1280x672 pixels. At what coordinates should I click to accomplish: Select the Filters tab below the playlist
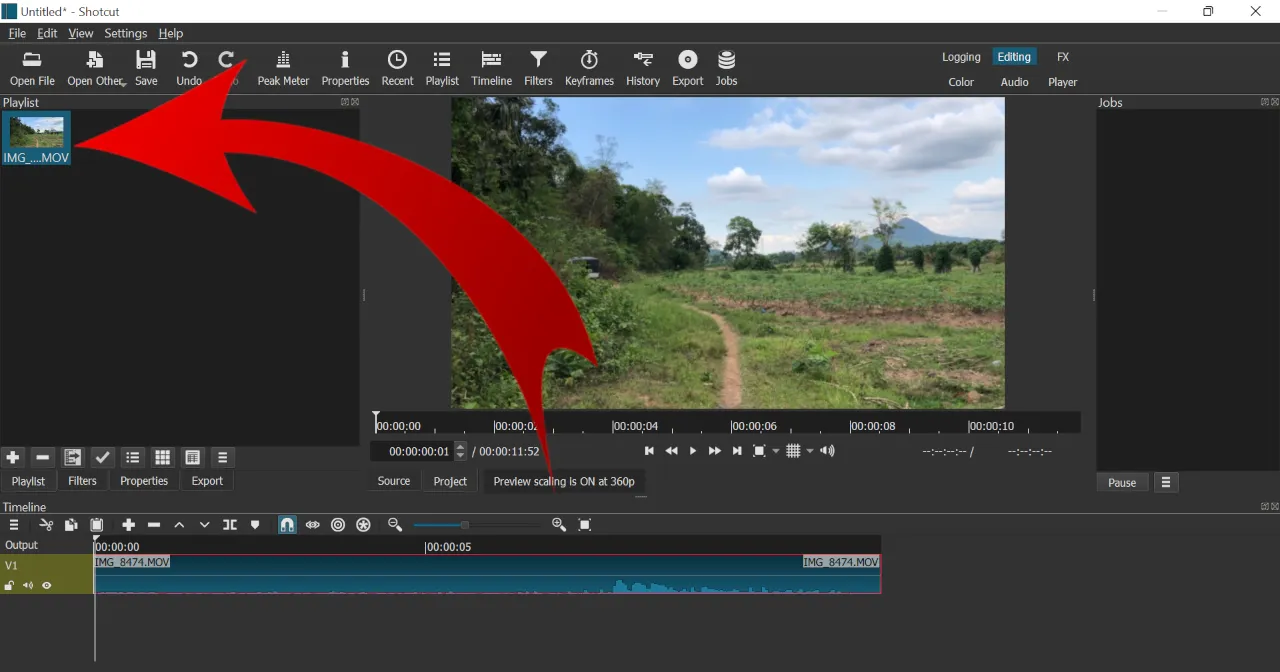coord(82,481)
